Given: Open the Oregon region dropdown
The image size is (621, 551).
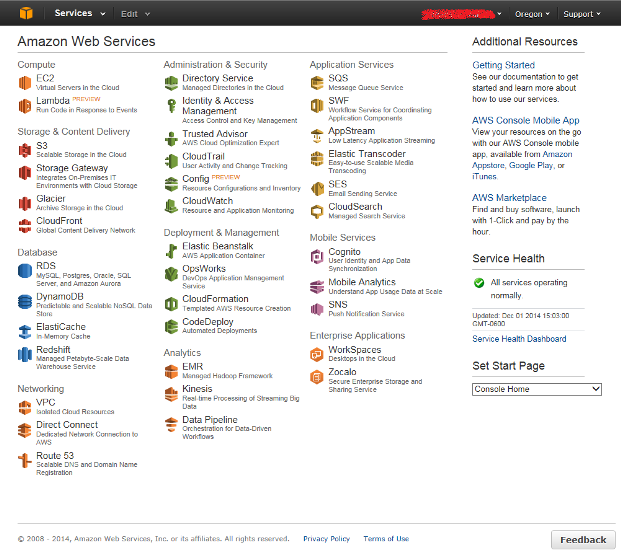Looking at the screenshot, I should [x=532, y=14].
